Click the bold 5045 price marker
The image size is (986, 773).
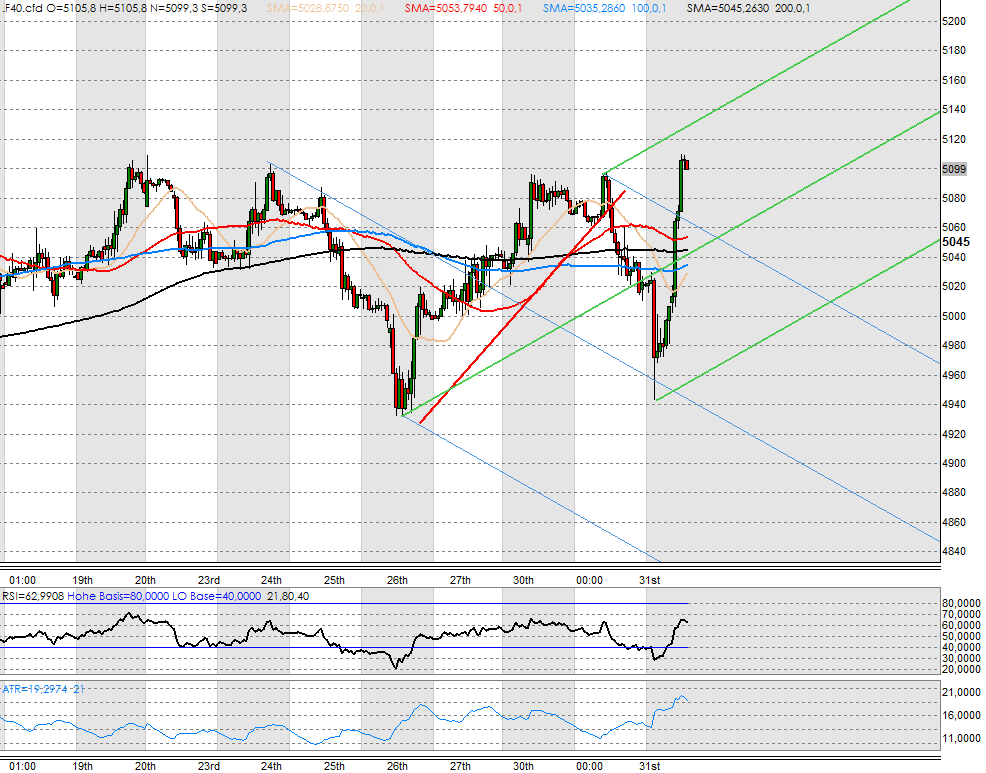[x=955, y=241]
